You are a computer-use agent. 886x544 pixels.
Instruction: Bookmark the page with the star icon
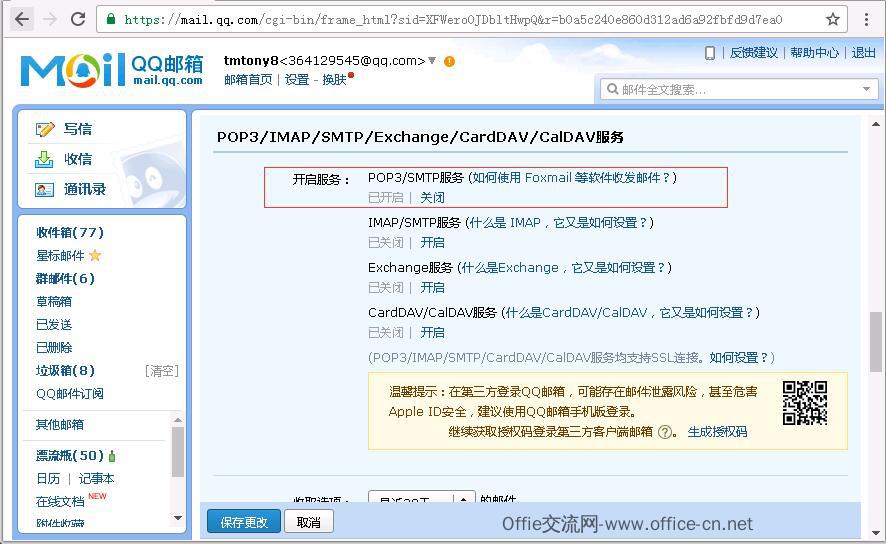pyautogui.click(x=833, y=20)
